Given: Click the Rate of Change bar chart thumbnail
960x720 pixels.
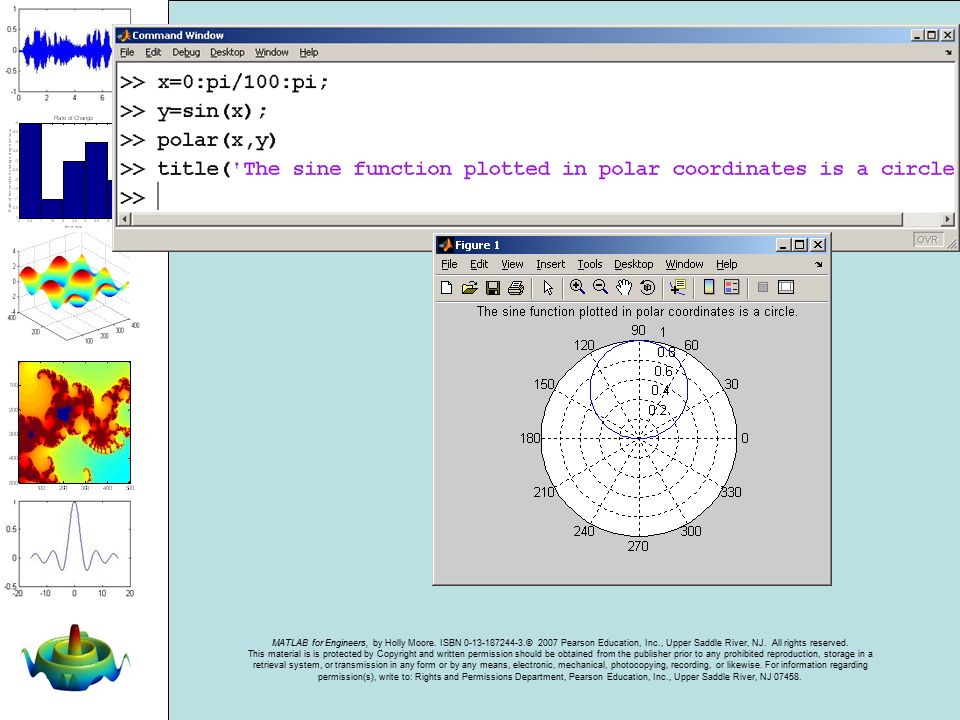Looking at the screenshot, I should click(64, 170).
